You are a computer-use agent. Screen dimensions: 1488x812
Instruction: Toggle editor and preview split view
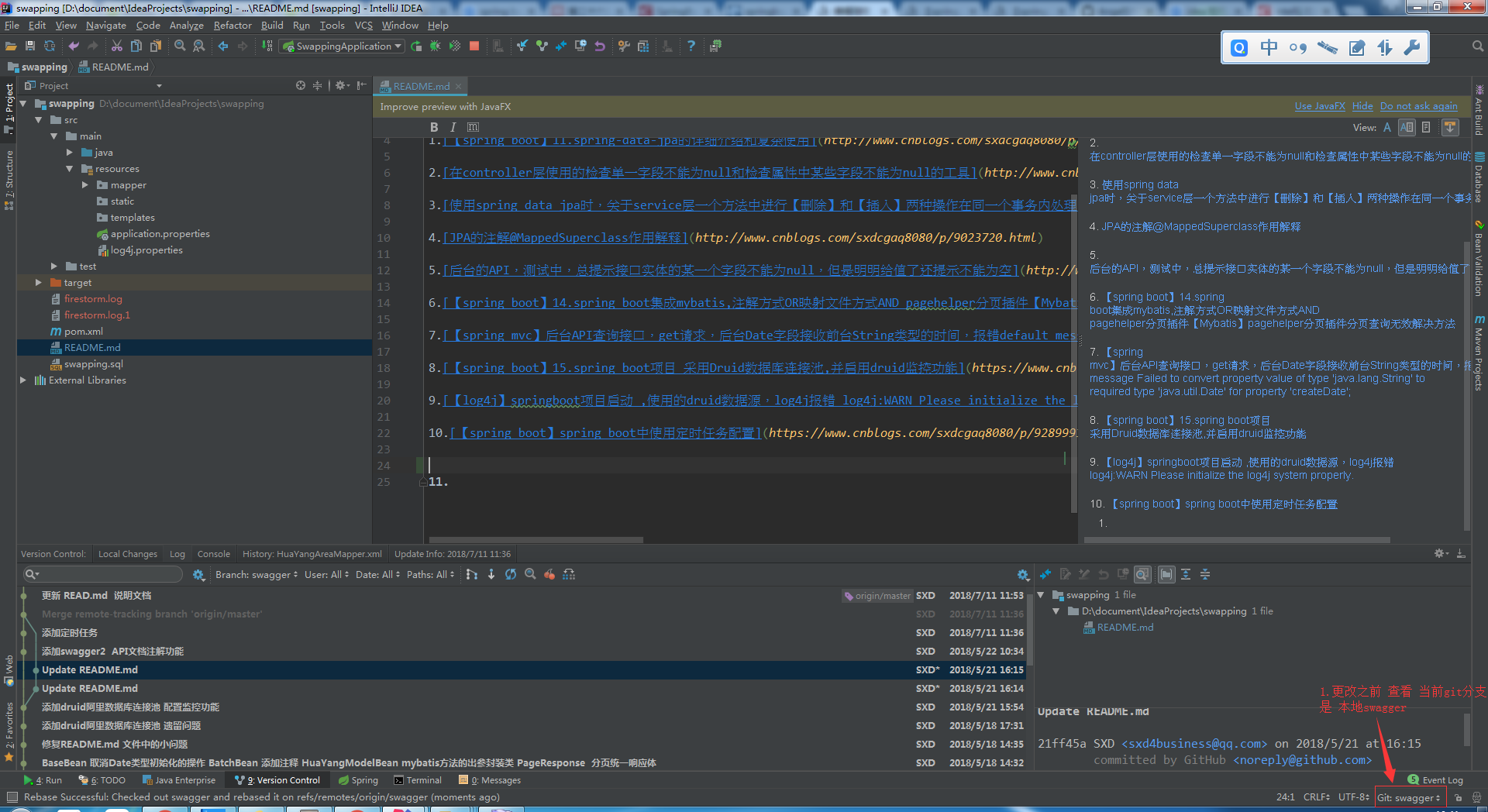(1407, 127)
